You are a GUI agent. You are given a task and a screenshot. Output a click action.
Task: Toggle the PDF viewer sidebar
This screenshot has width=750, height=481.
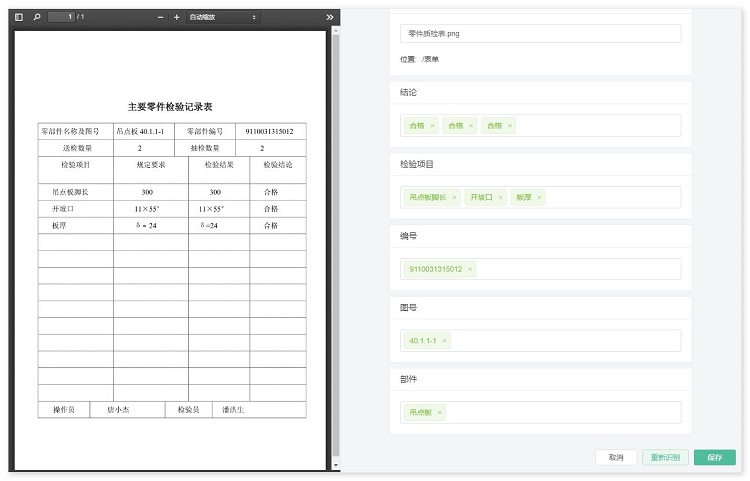(19, 17)
